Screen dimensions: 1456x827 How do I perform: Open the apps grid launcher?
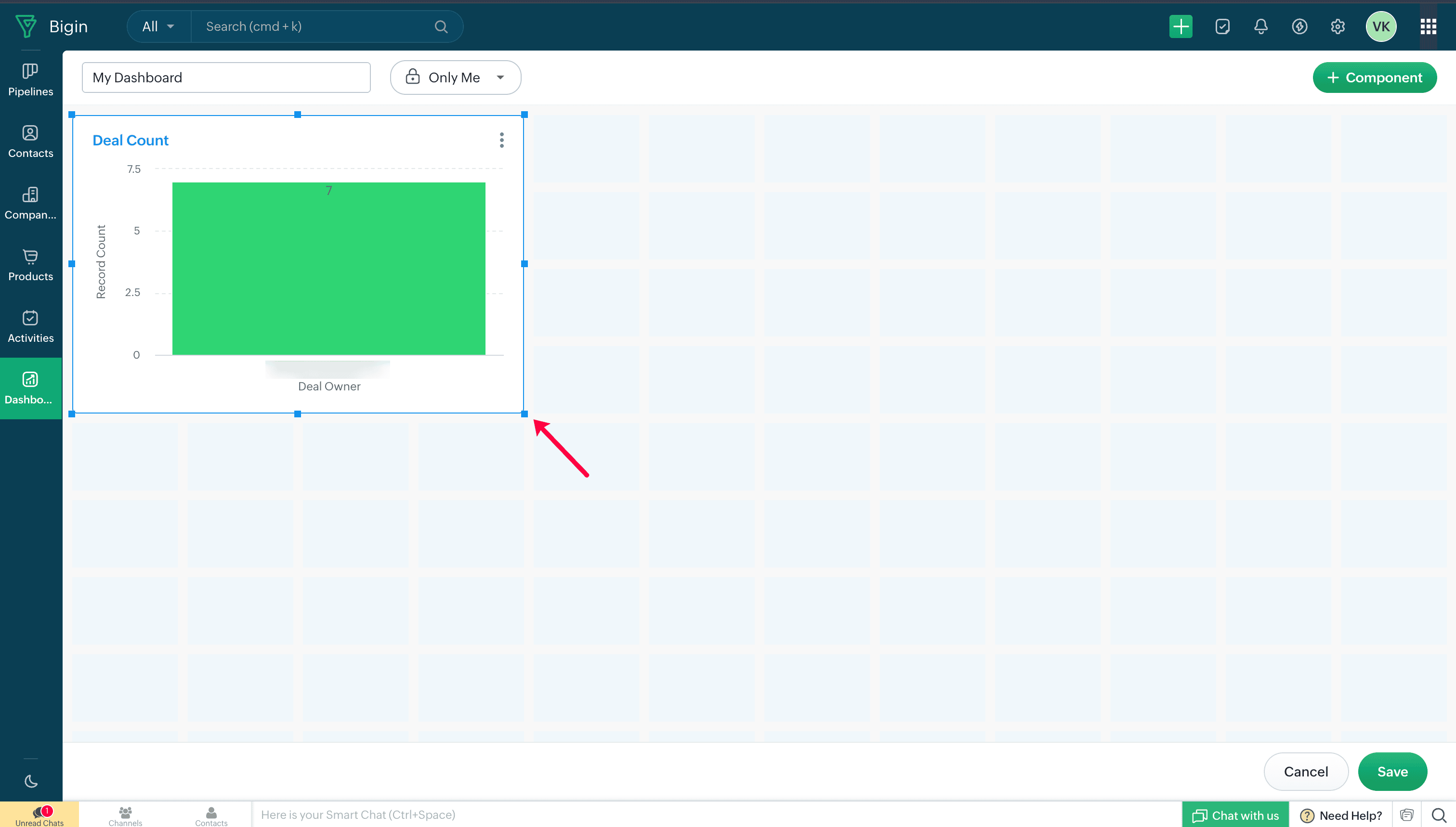[x=1428, y=26]
